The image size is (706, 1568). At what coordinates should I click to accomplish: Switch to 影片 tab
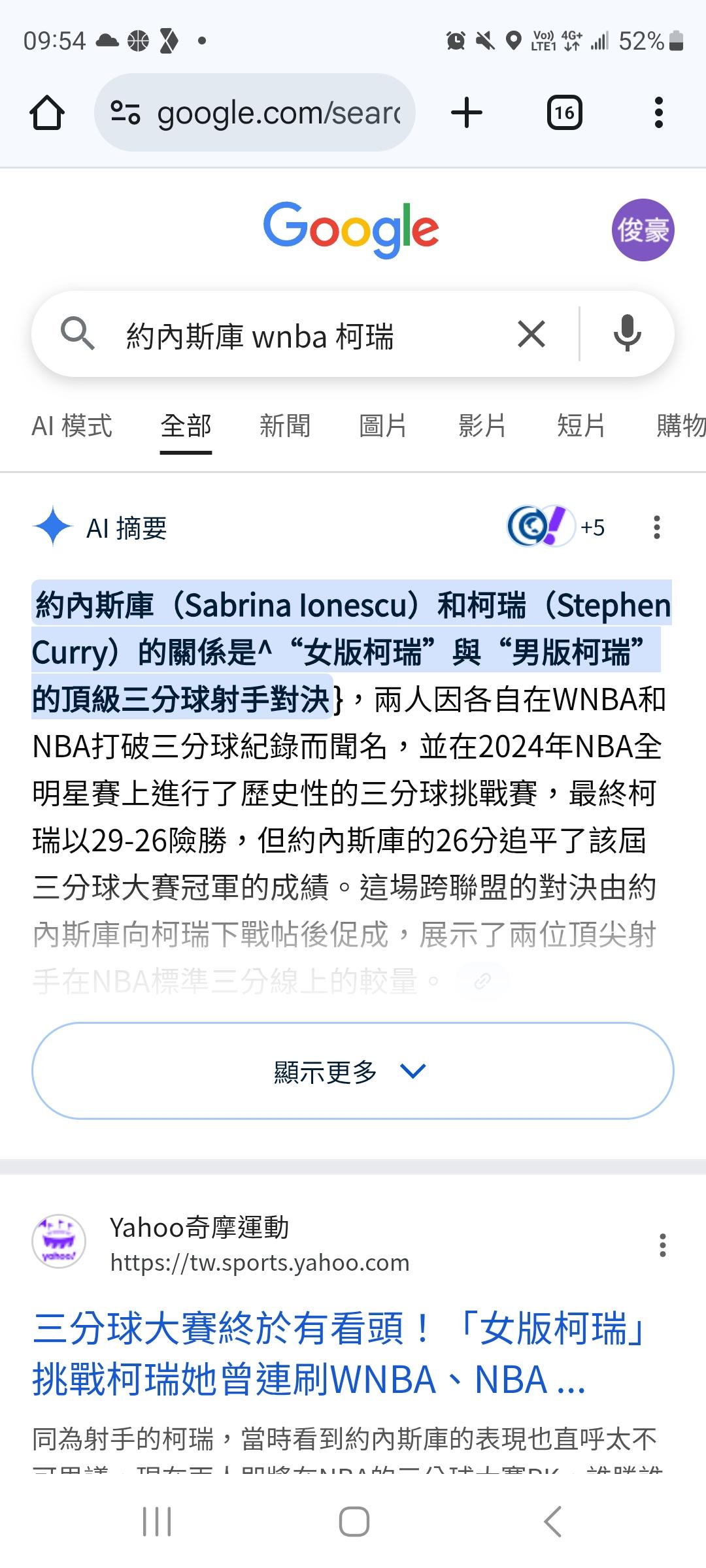[482, 426]
